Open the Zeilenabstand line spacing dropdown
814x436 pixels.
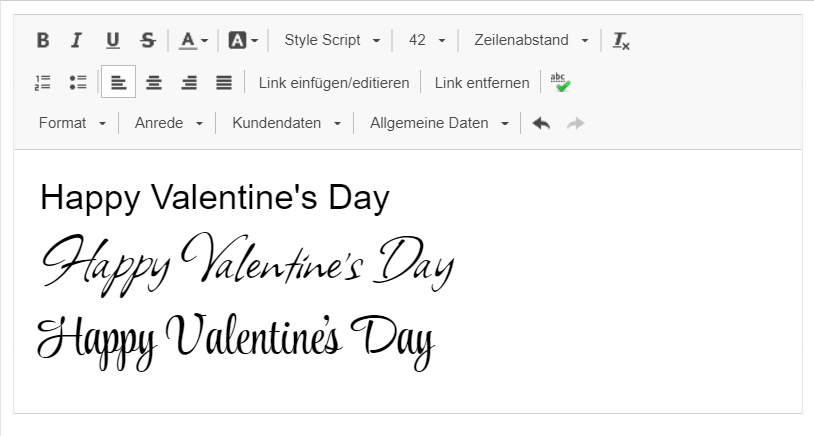[x=531, y=40]
